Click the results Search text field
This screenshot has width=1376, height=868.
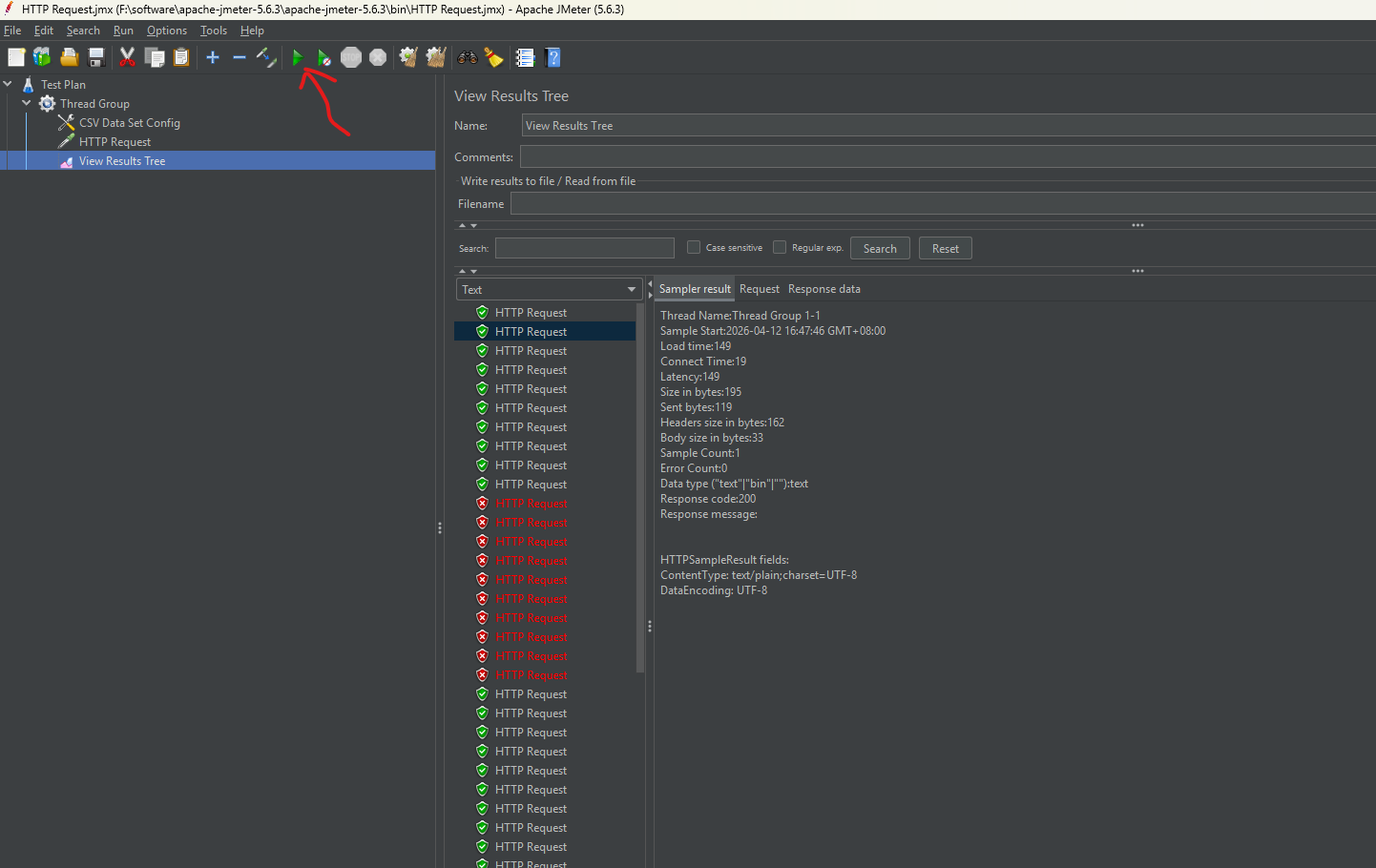[x=585, y=248]
